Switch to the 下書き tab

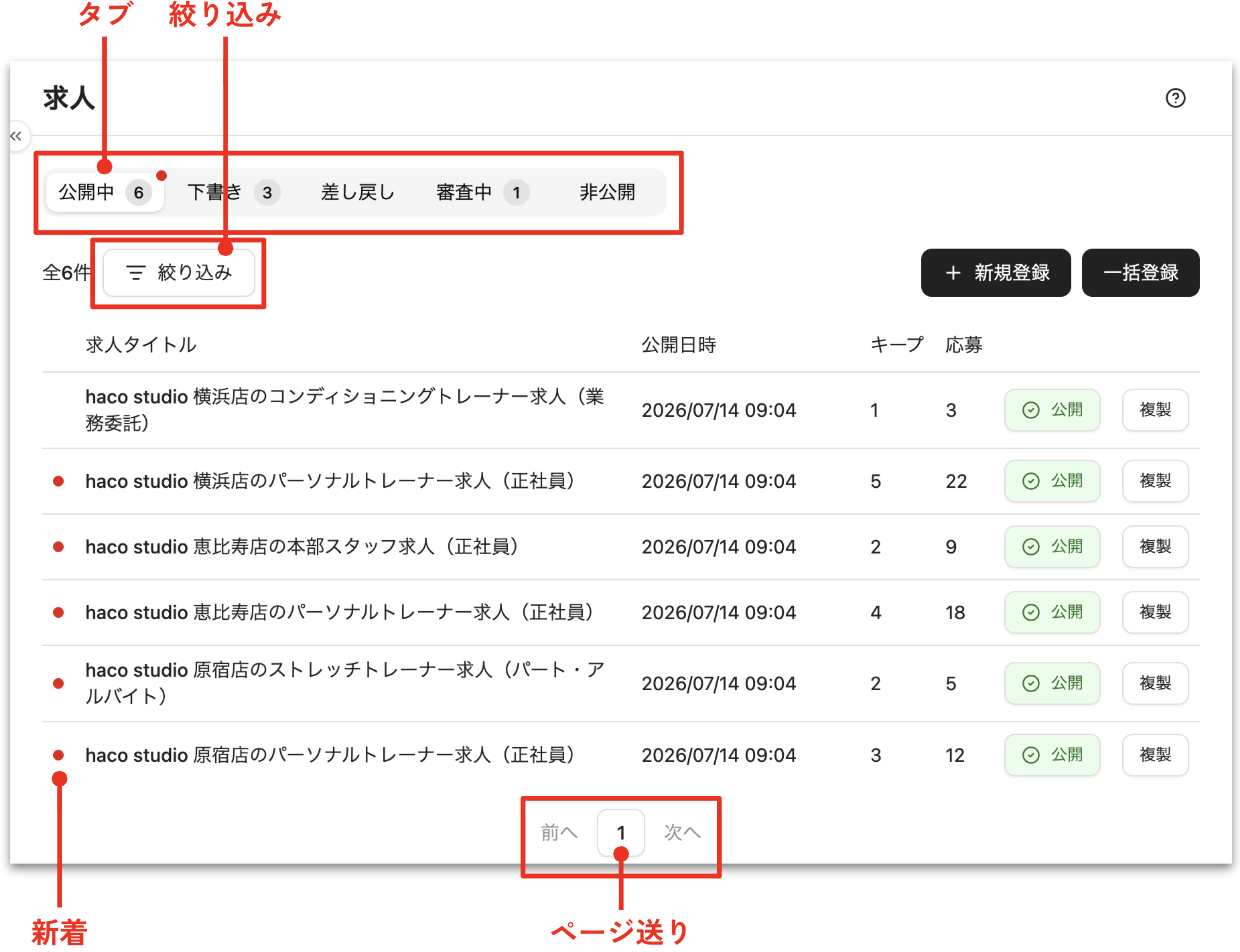[233, 192]
